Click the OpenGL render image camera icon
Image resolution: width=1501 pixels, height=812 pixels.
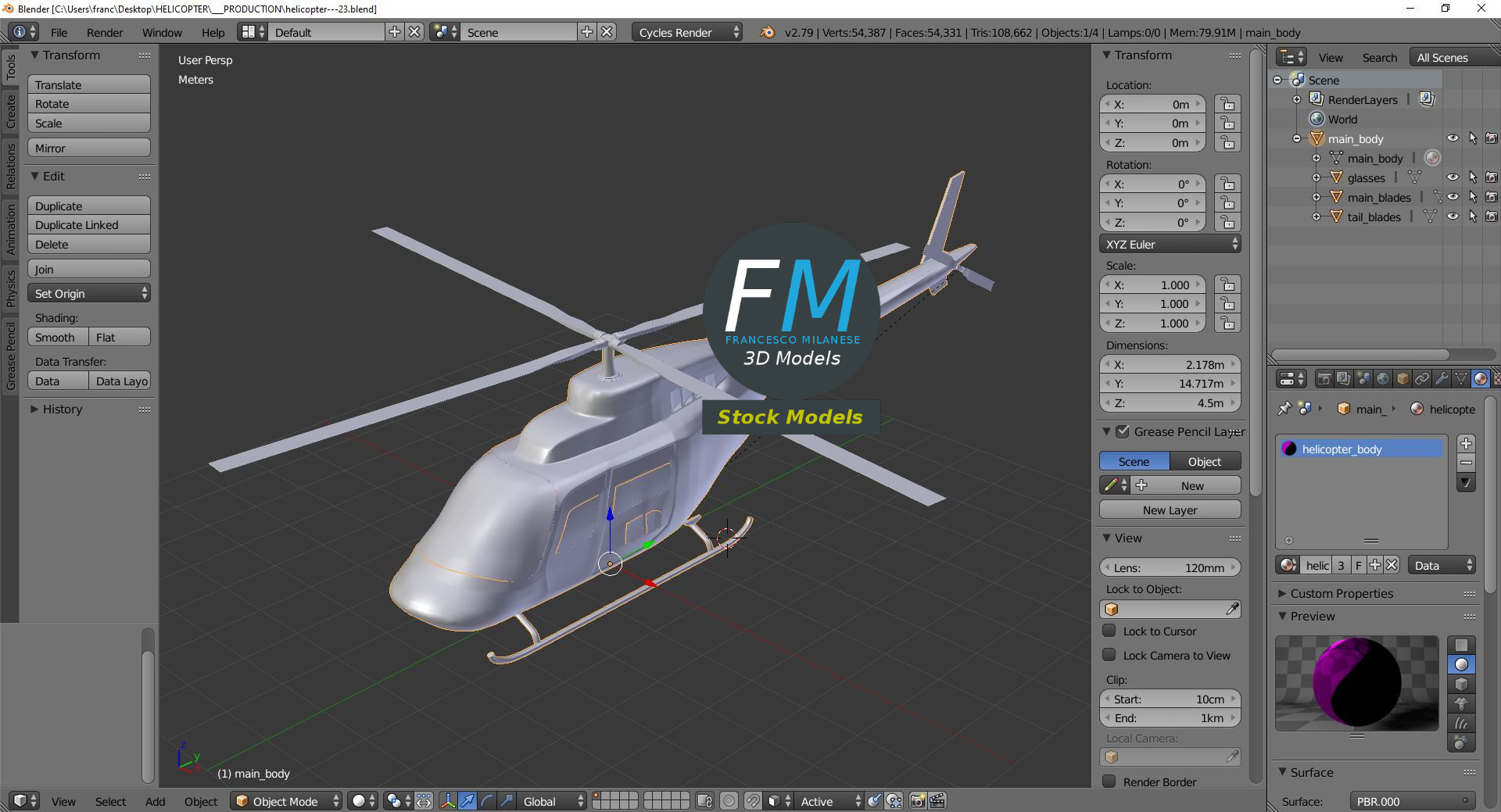(918, 801)
